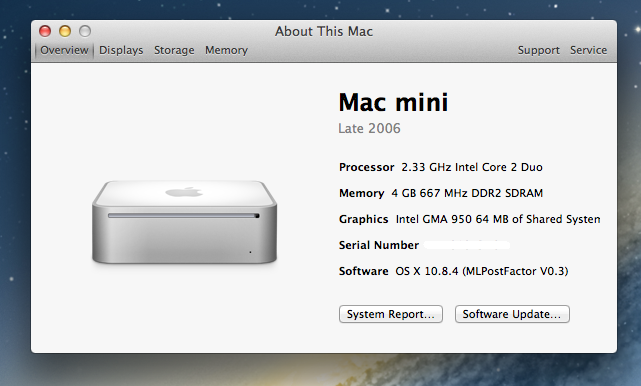The image size is (641, 386).
Task: Open the Storage tab
Action: (174, 50)
